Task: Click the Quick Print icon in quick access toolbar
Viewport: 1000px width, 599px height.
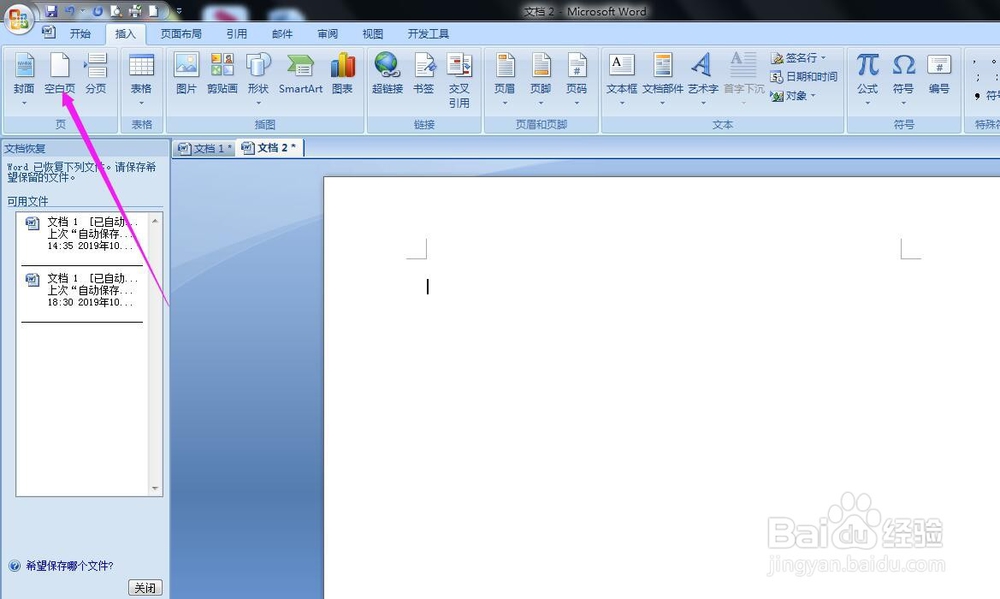Action: (135, 11)
